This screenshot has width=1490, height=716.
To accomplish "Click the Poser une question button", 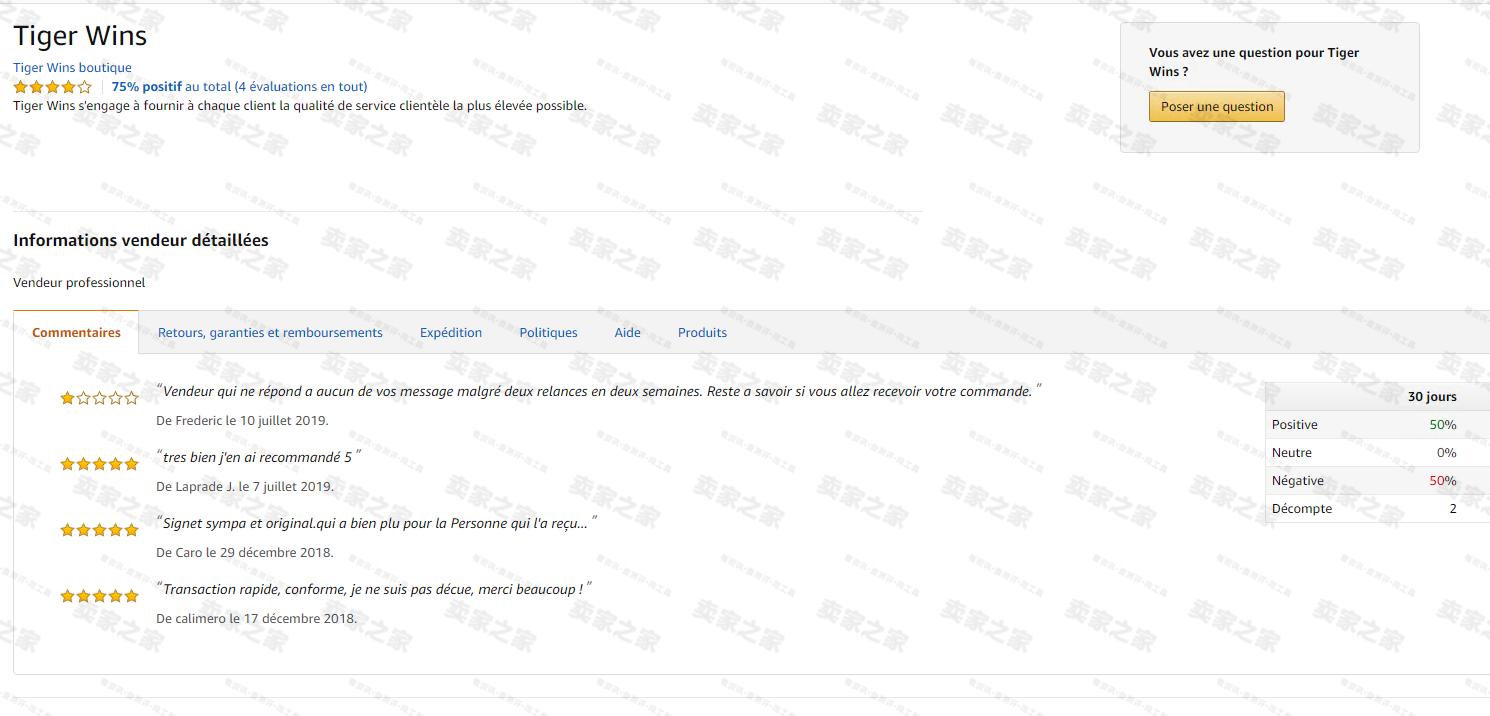I will (x=1217, y=107).
